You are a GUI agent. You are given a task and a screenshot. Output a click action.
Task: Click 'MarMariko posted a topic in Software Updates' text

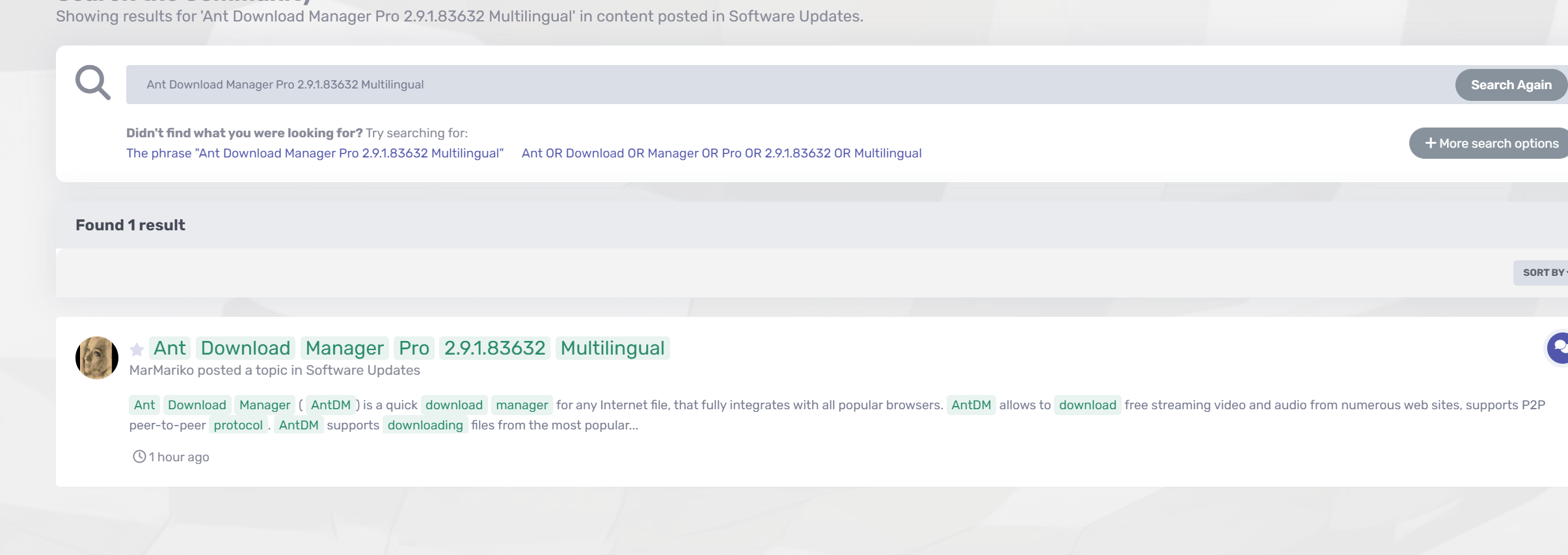[275, 370]
